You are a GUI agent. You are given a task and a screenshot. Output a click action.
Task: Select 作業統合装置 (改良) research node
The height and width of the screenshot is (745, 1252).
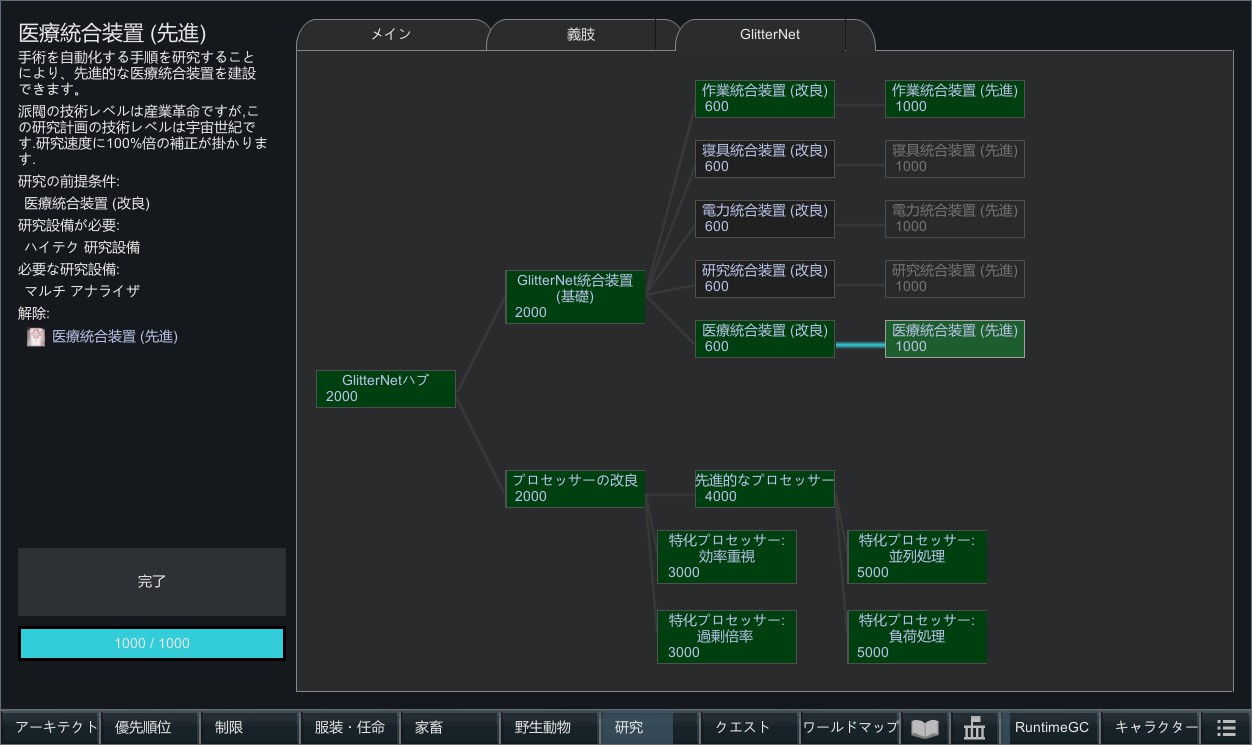point(765,99)
